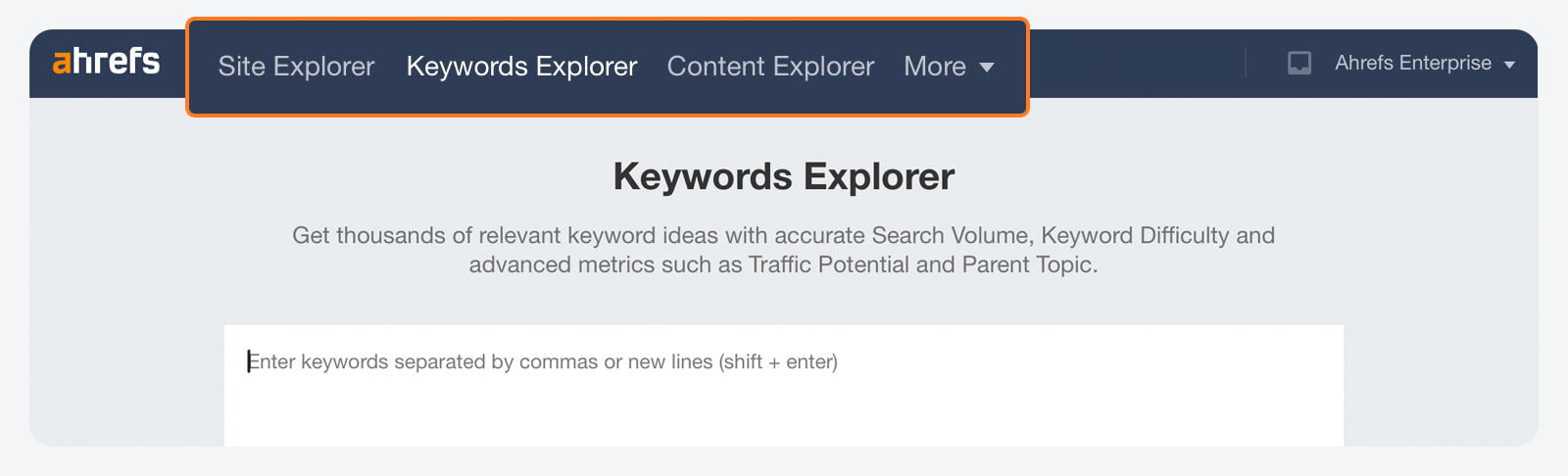Click the Keywords Explorer page heading
The image size is (1568, 476).
click(x=784, y=177)
